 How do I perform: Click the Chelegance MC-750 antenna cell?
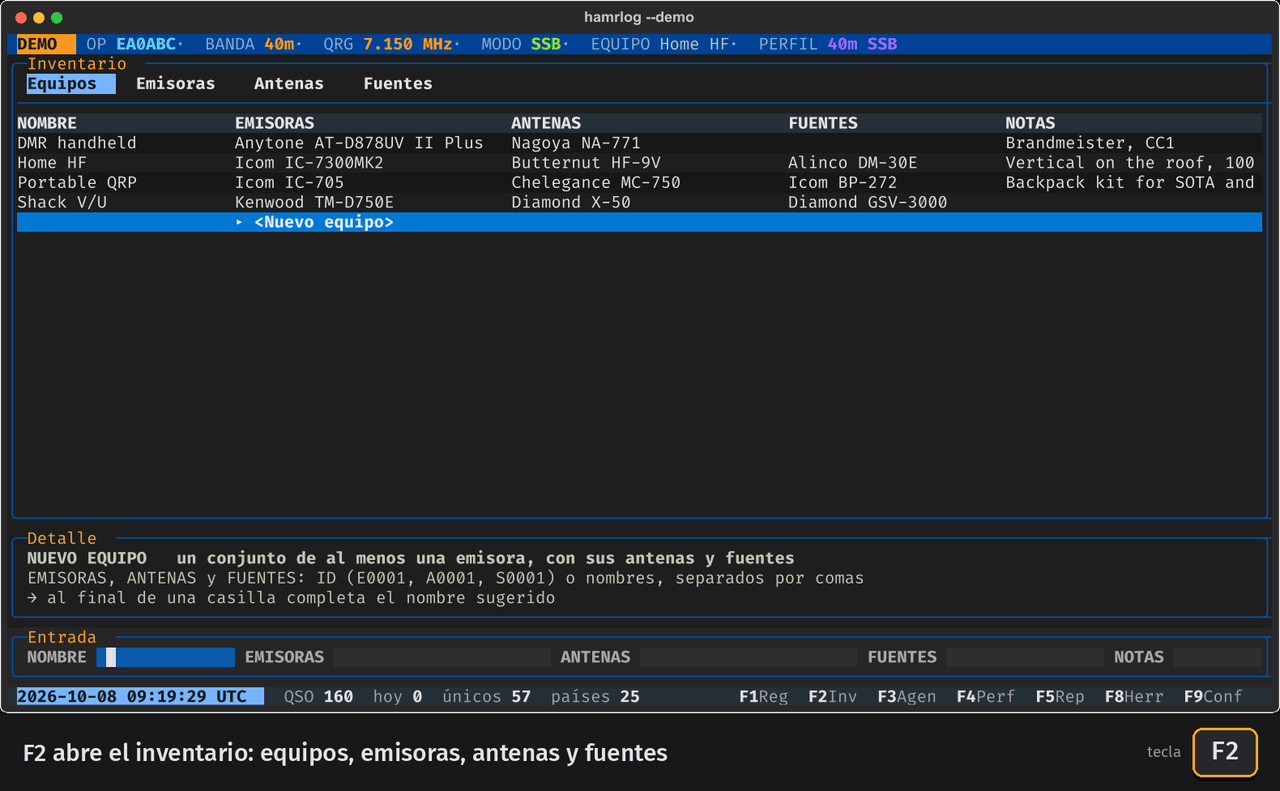pyautogui.click(x=596, y=183)
